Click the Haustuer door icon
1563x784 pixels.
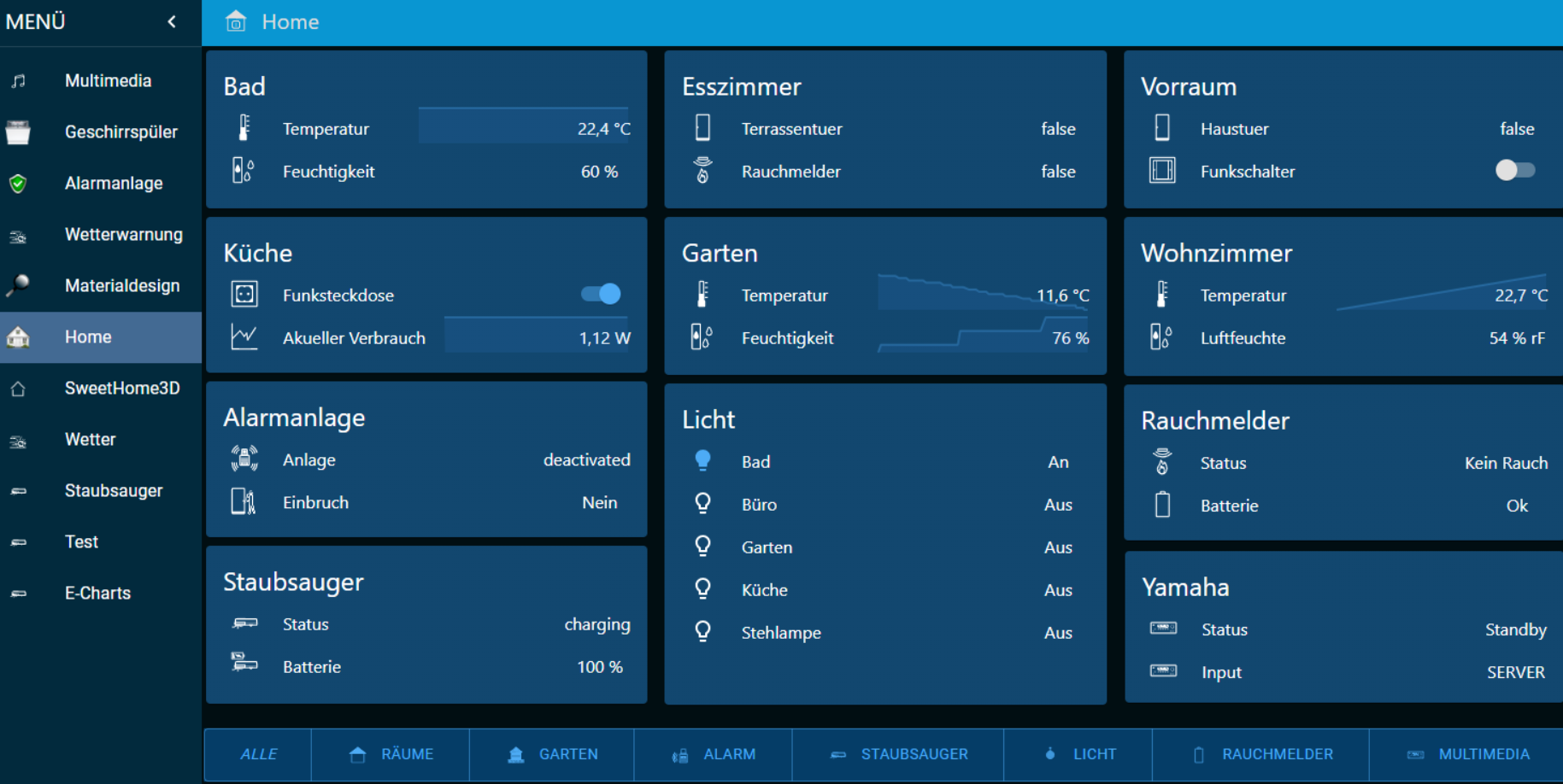pos(1162,127)
